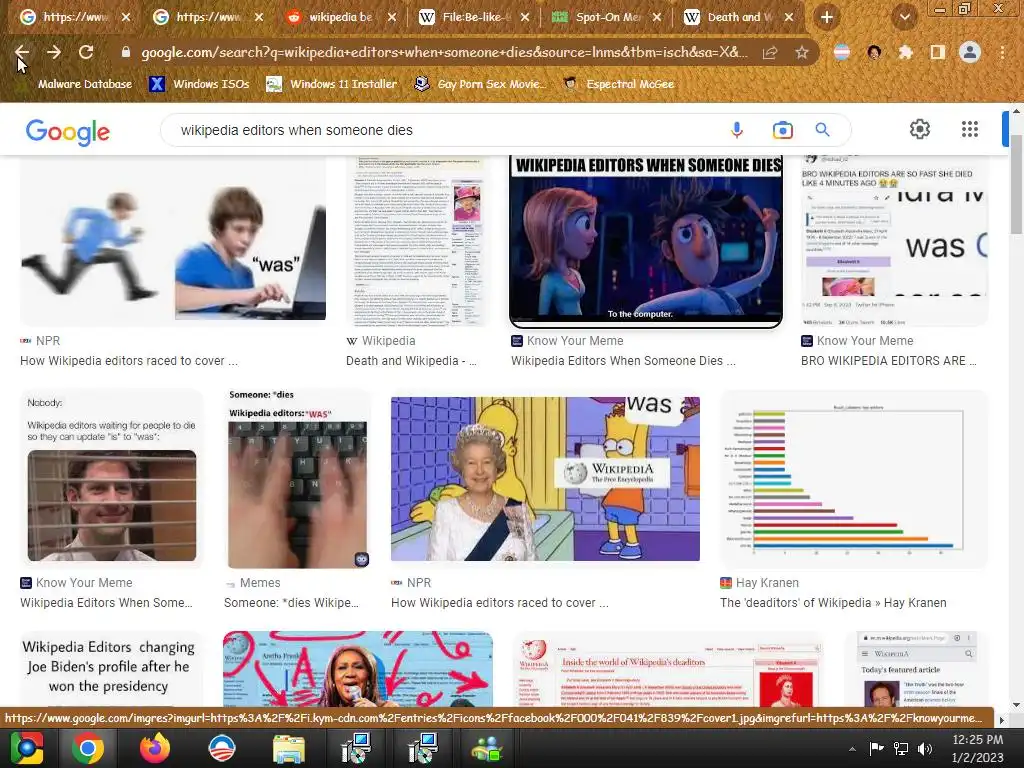Open the deaditors bar chart image
Viewport: 1024px width, 768px height.
click(854, 479)
